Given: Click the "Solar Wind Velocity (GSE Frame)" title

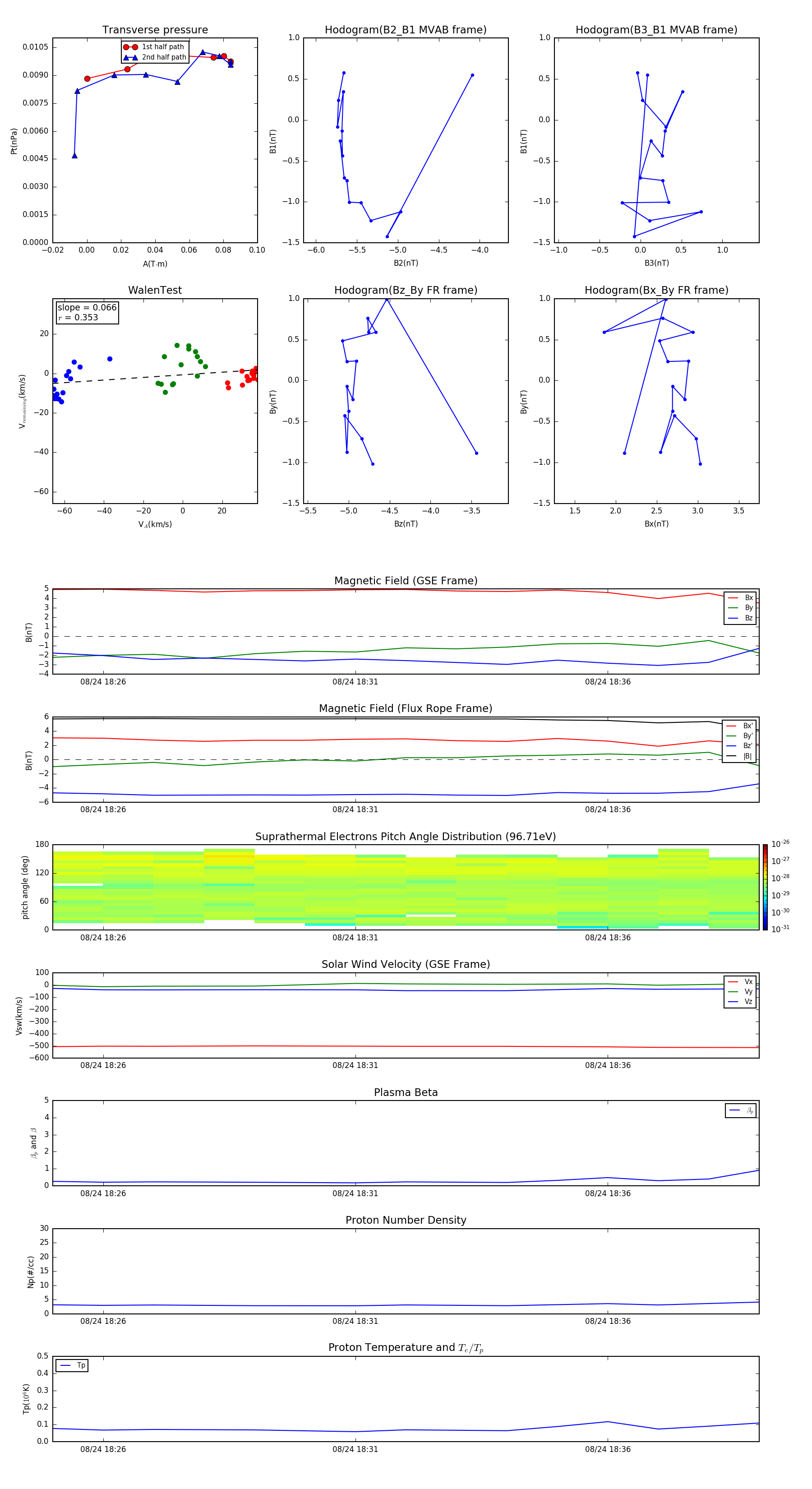Looking at the screenshot, I should tap(406, 964).
